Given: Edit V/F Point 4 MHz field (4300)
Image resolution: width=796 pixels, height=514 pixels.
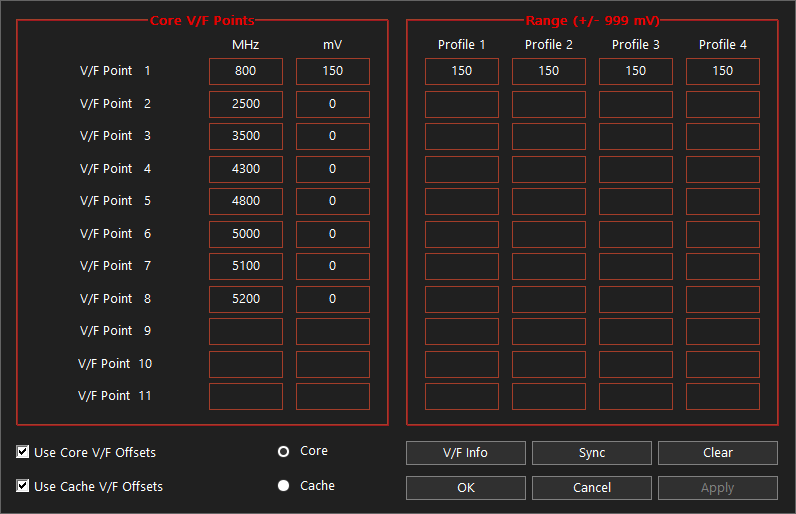Looking at the screenshot, I should [246, 169].
